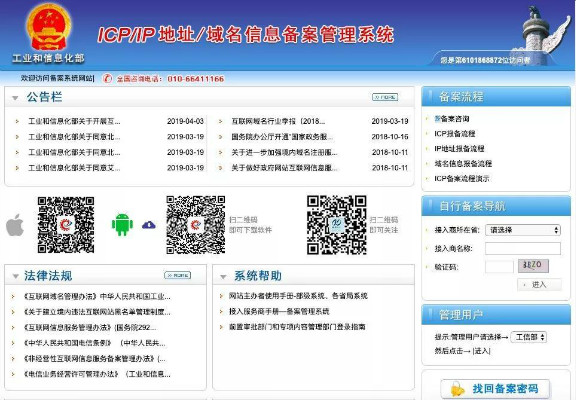The height and width of the screenshot is (400, 576).
Task: Open 接入服务商手册—备案管理系统 link
Action: (x=279, y=311)
